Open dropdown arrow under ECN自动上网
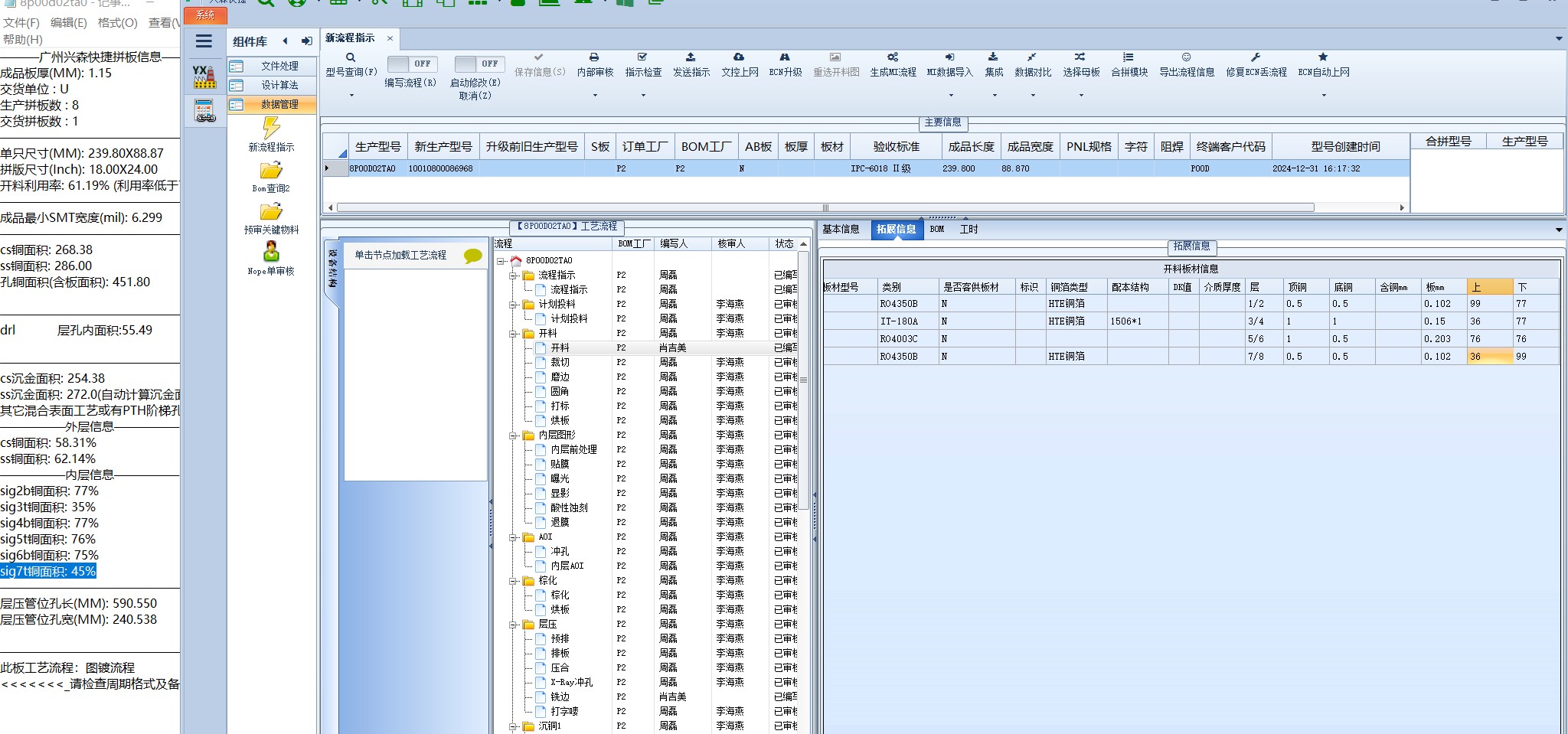 point(1324,96)
